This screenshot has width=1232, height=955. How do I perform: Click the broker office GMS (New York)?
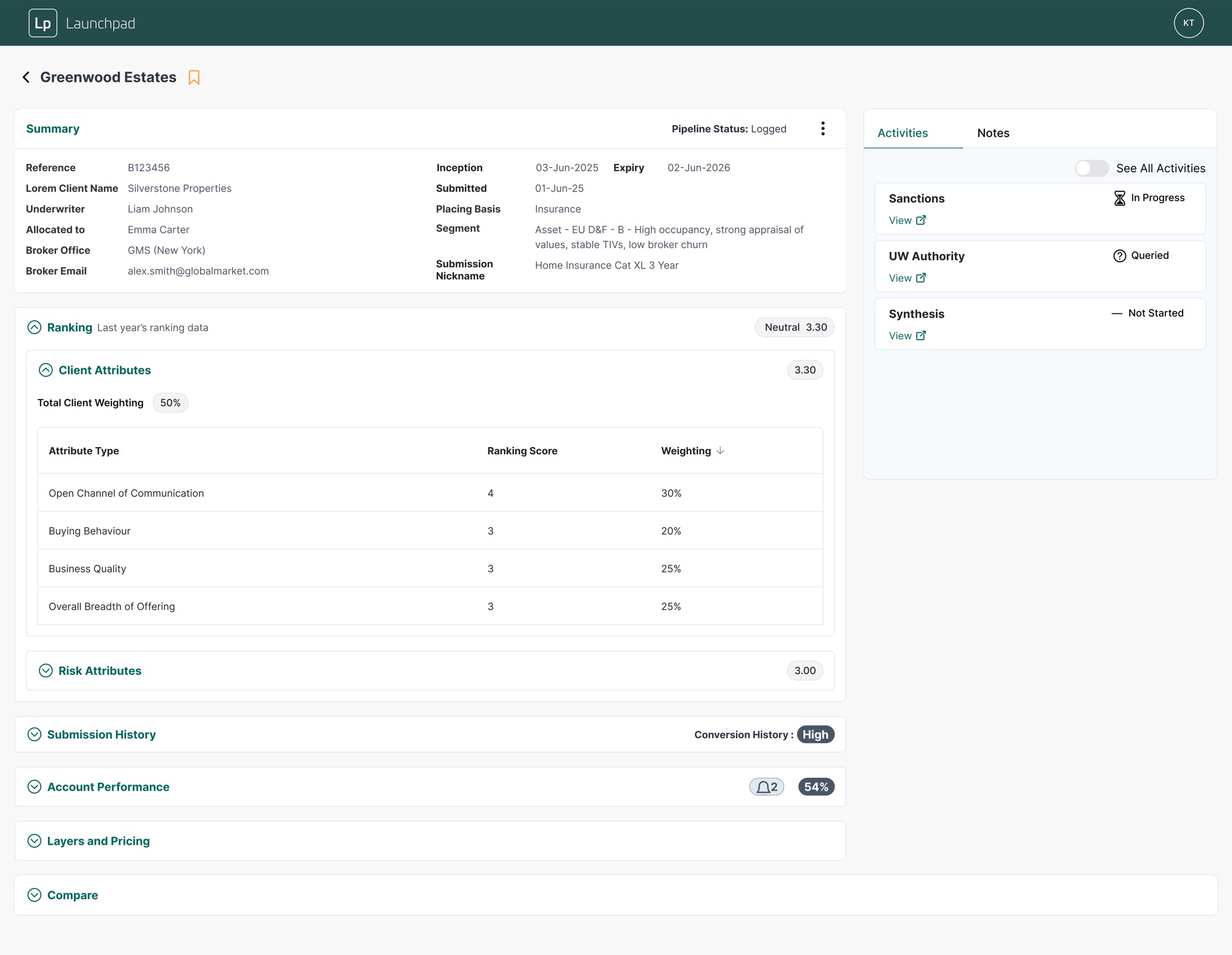point(166,251)
